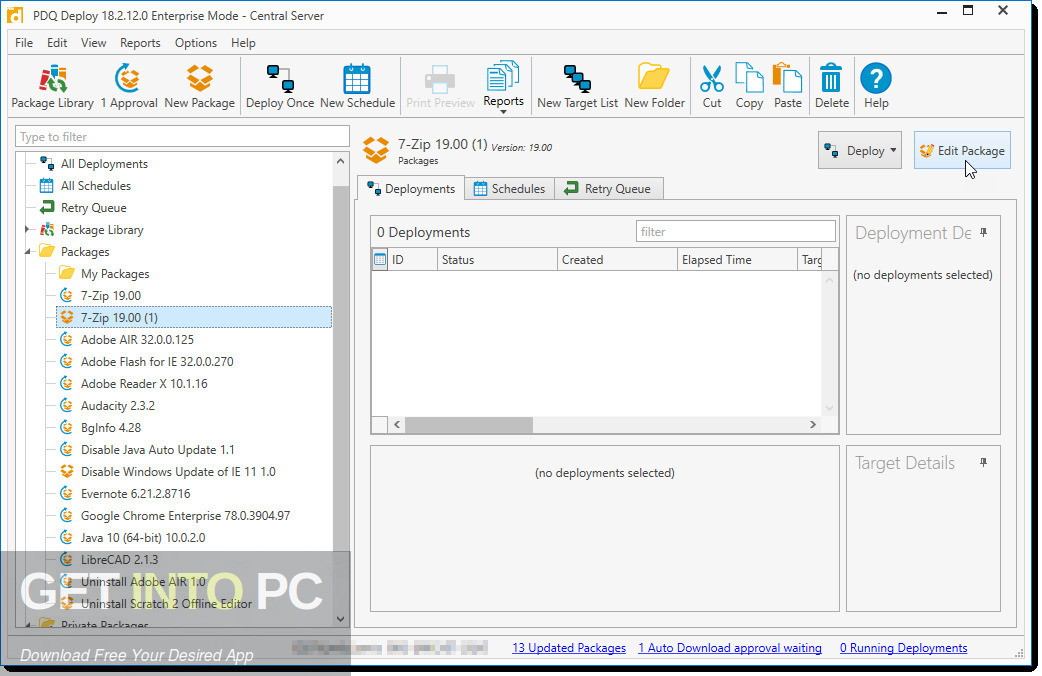Screen dimensions: 1042x676
Task: Open Help from the toolbar
Action: [876, 87]
